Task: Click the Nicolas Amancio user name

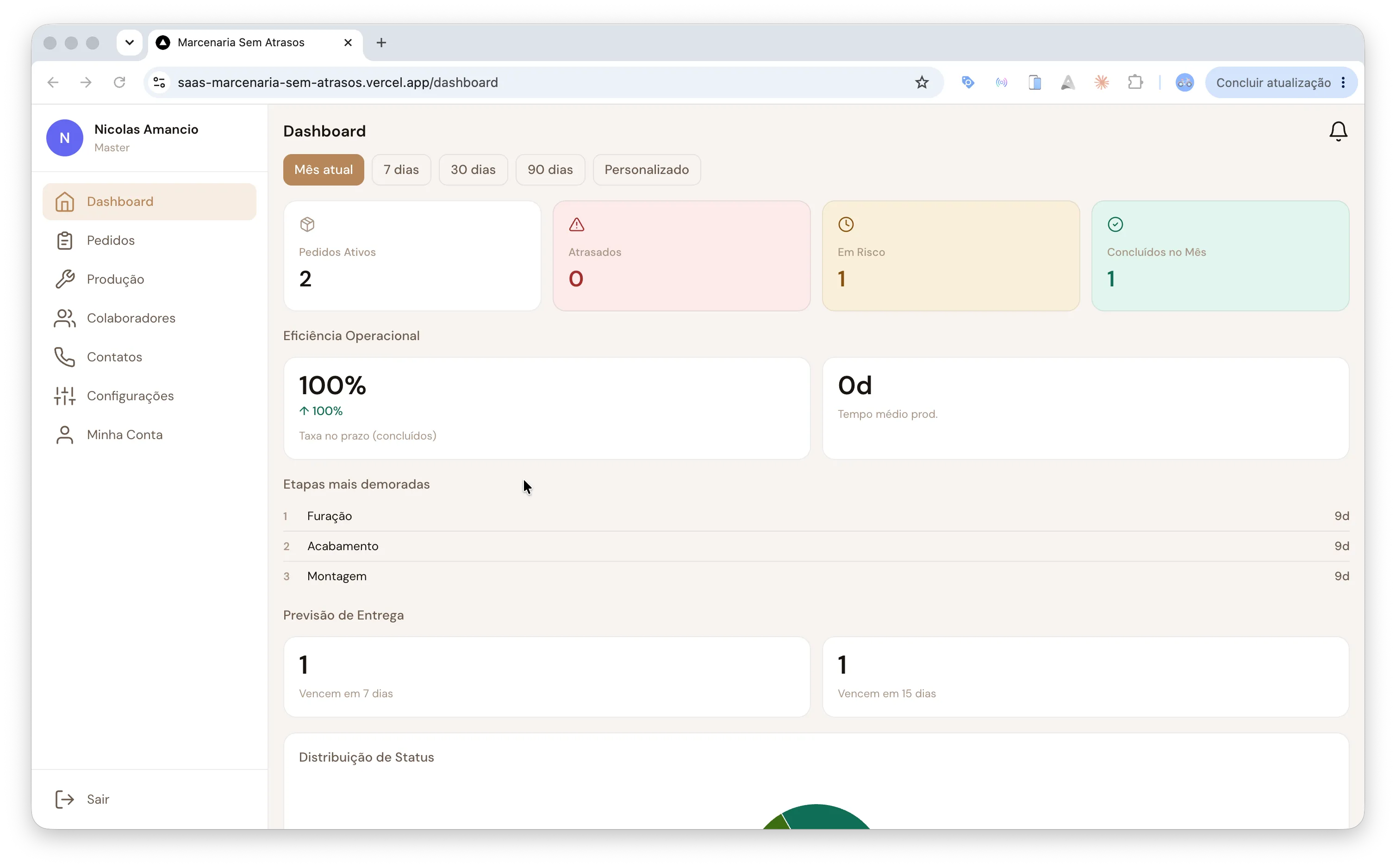Action: (x=146, y=129)
